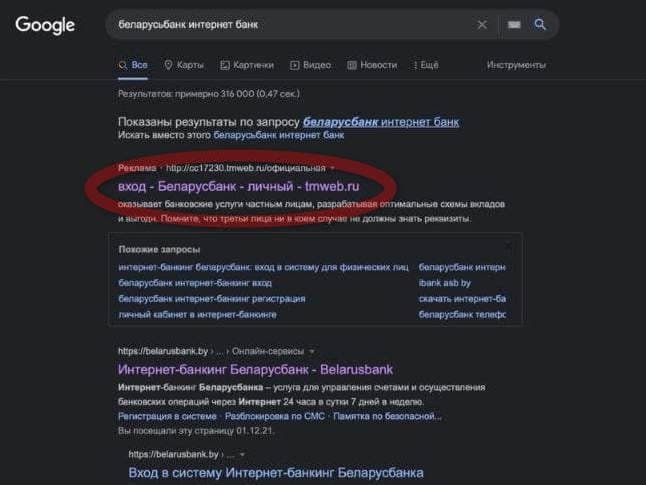Expand the Ещё more menu
Viewport: 646px width, 485px height.
(423, 65)
